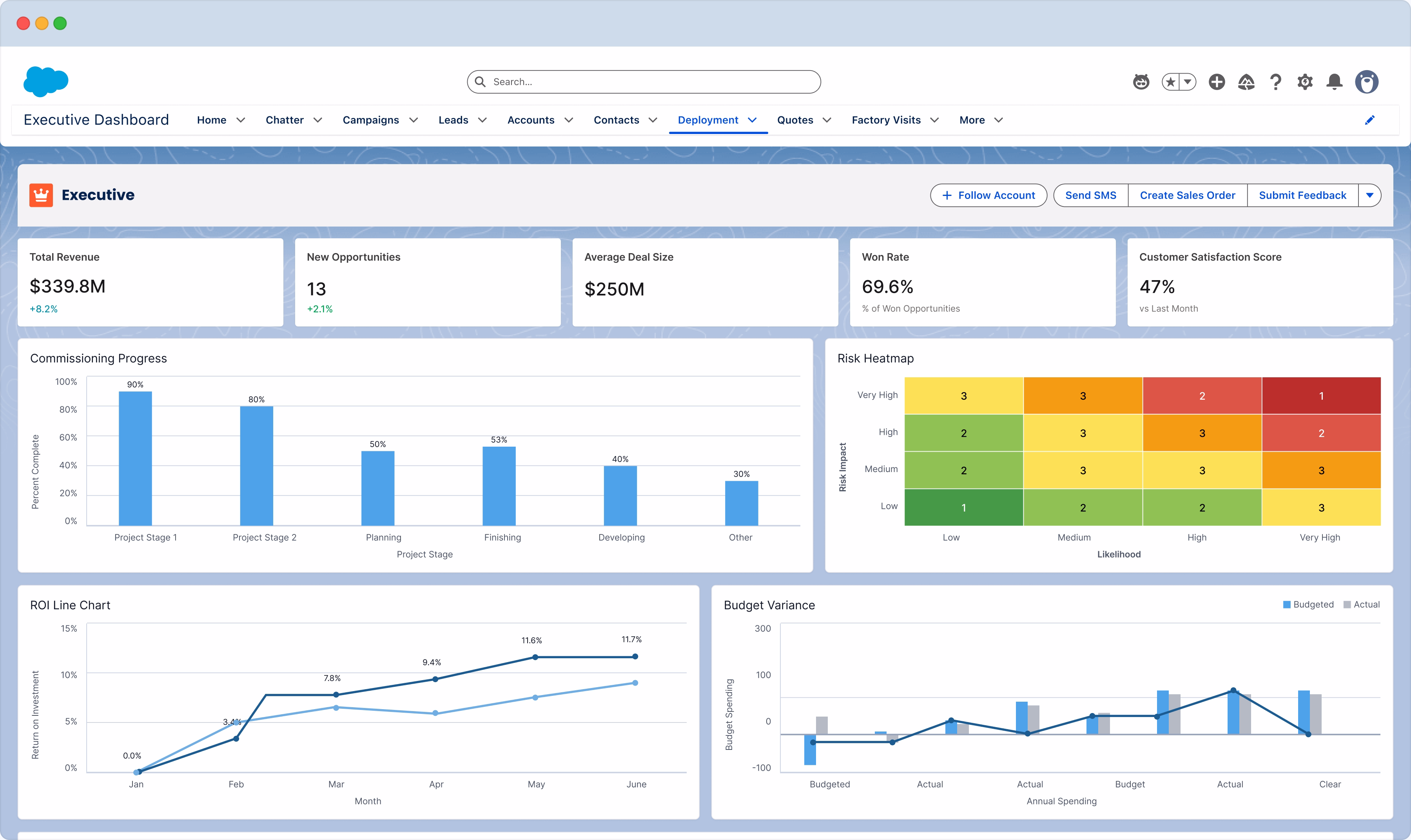
Task: Click the Average Deal Size $250M value
Action: point(614,289)
